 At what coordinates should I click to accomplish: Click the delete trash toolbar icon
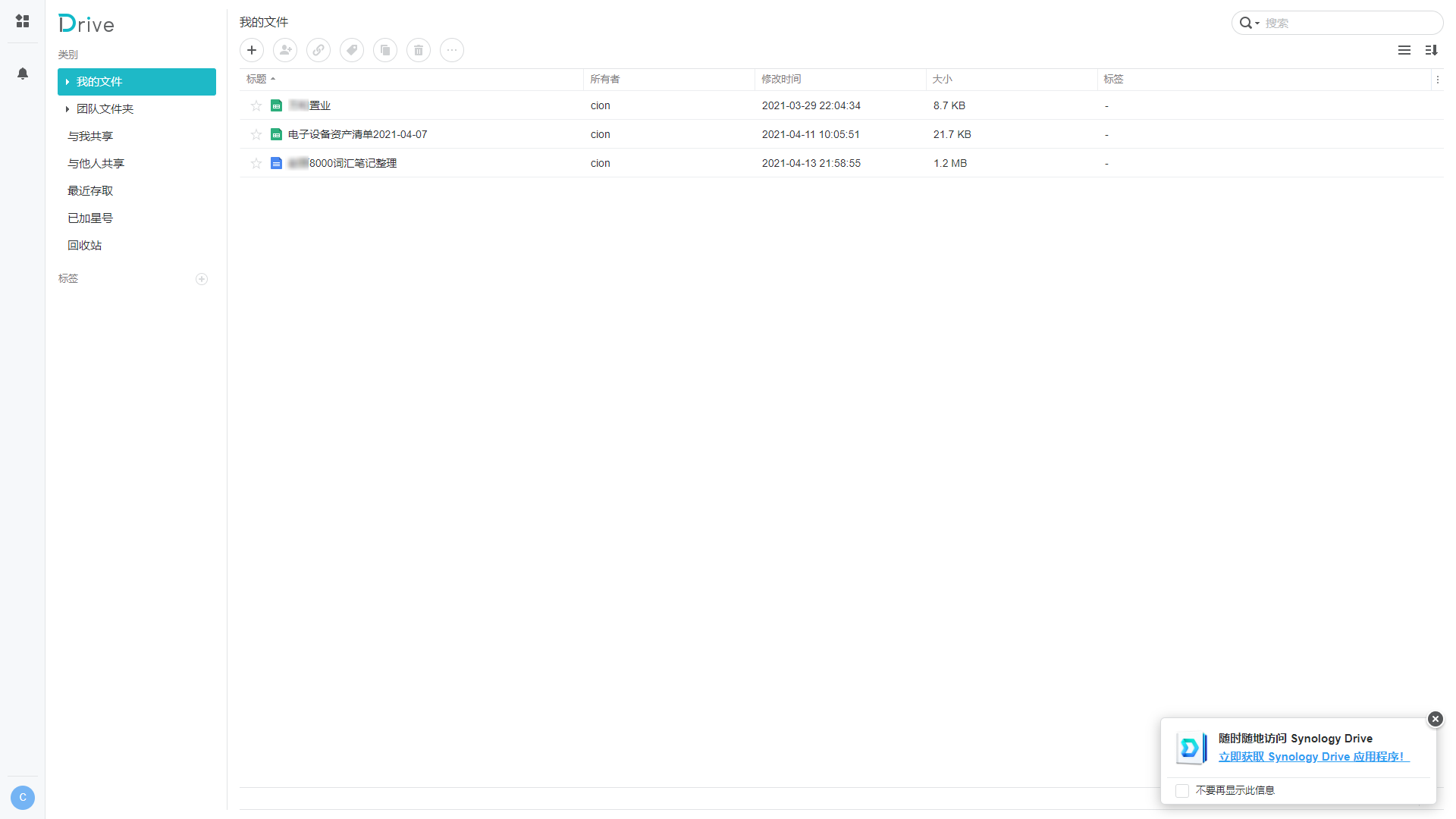[x=419, y=50]
